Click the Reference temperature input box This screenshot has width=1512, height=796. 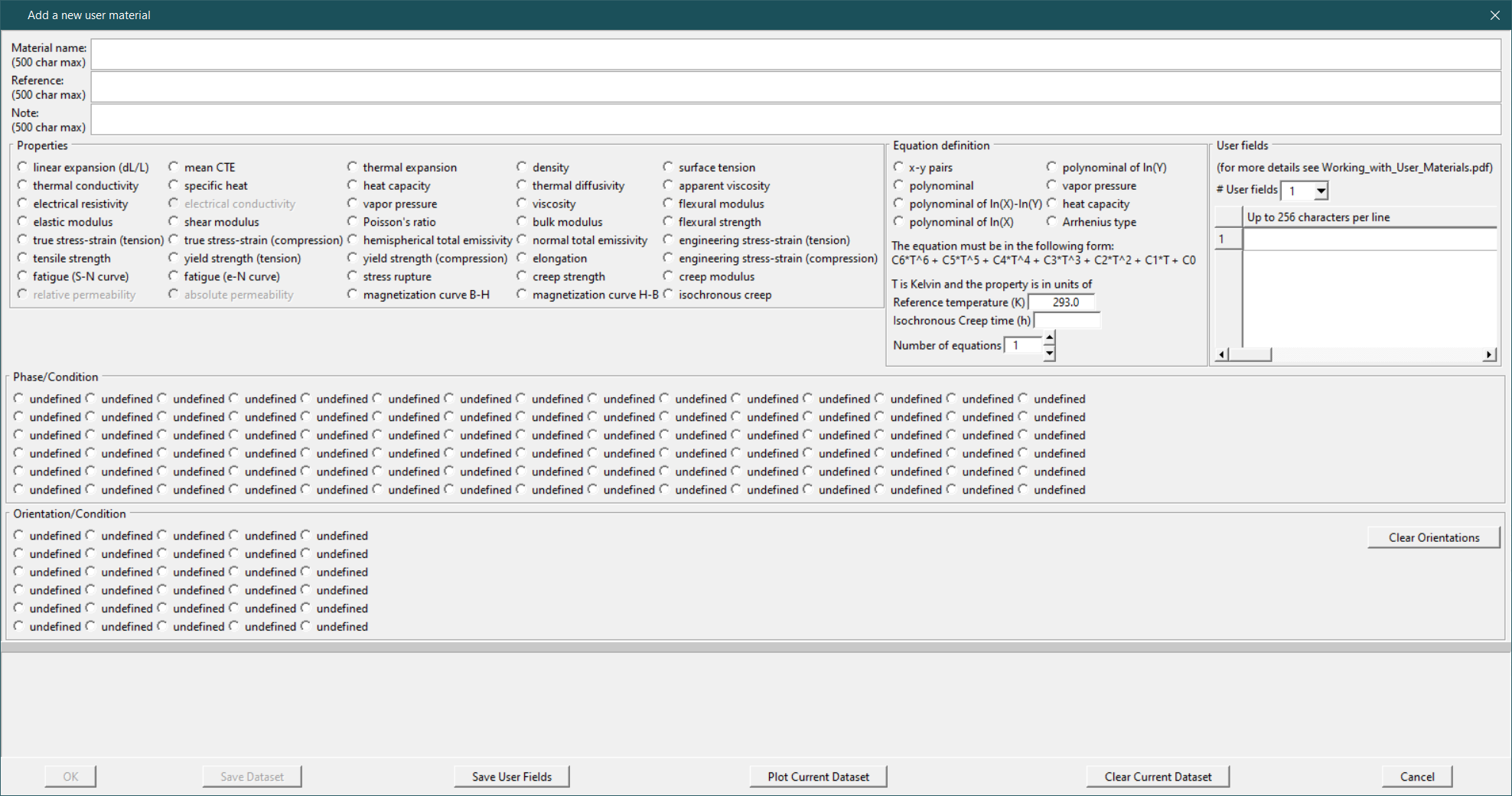tap(1061, 302)
